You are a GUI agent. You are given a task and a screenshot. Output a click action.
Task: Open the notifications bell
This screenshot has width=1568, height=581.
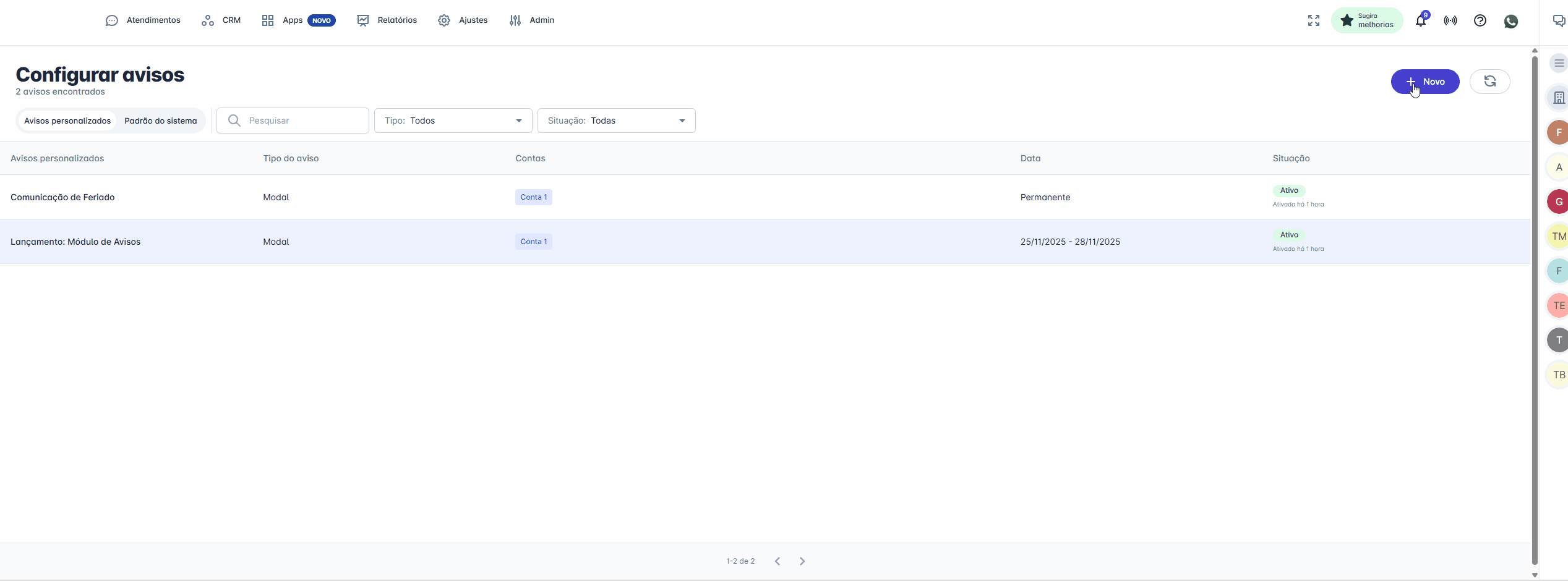coord(1421,21)
